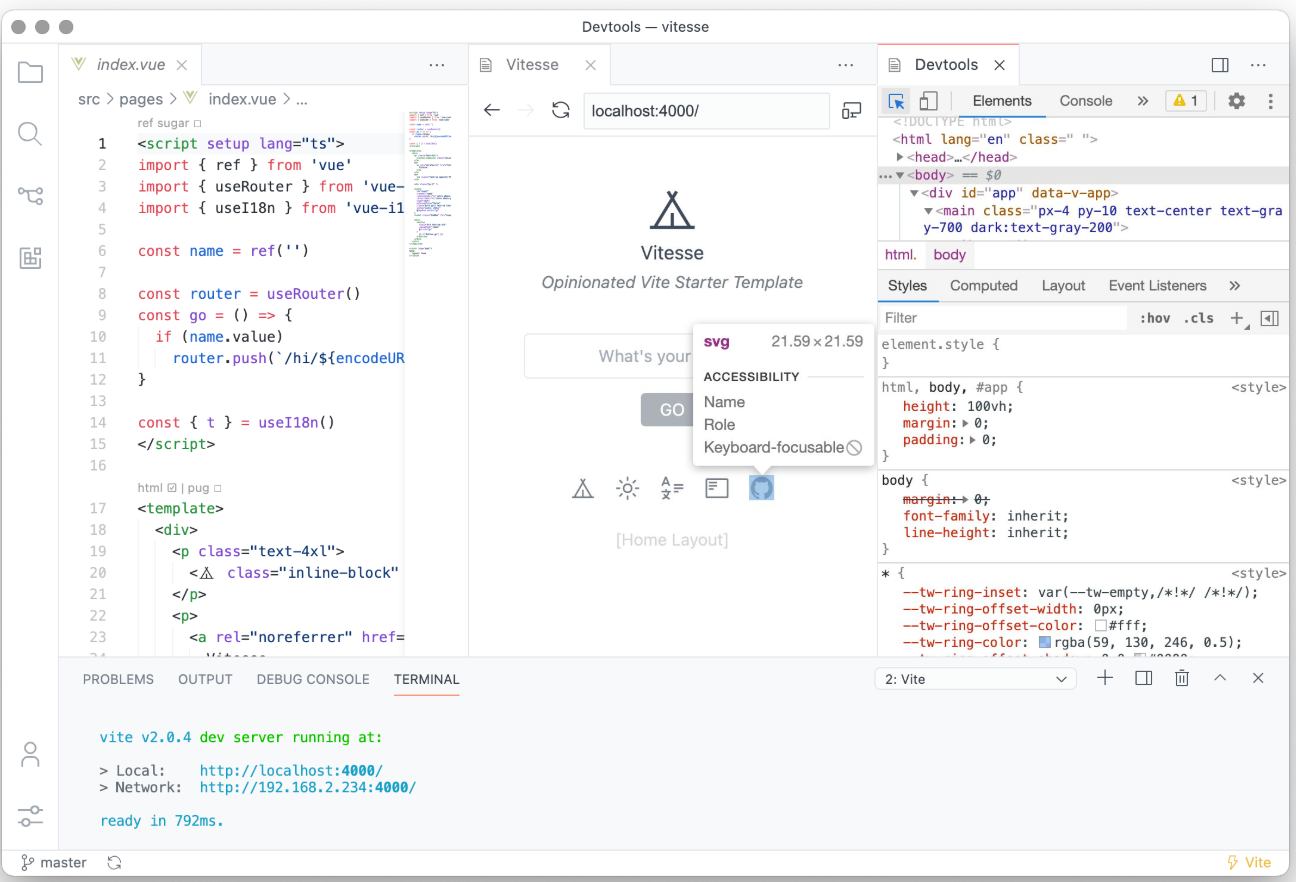Image resolution: width=1296 pixels, height=882 pixels.
Task: Expand the padding shorthand property
Action: [971, 440]
